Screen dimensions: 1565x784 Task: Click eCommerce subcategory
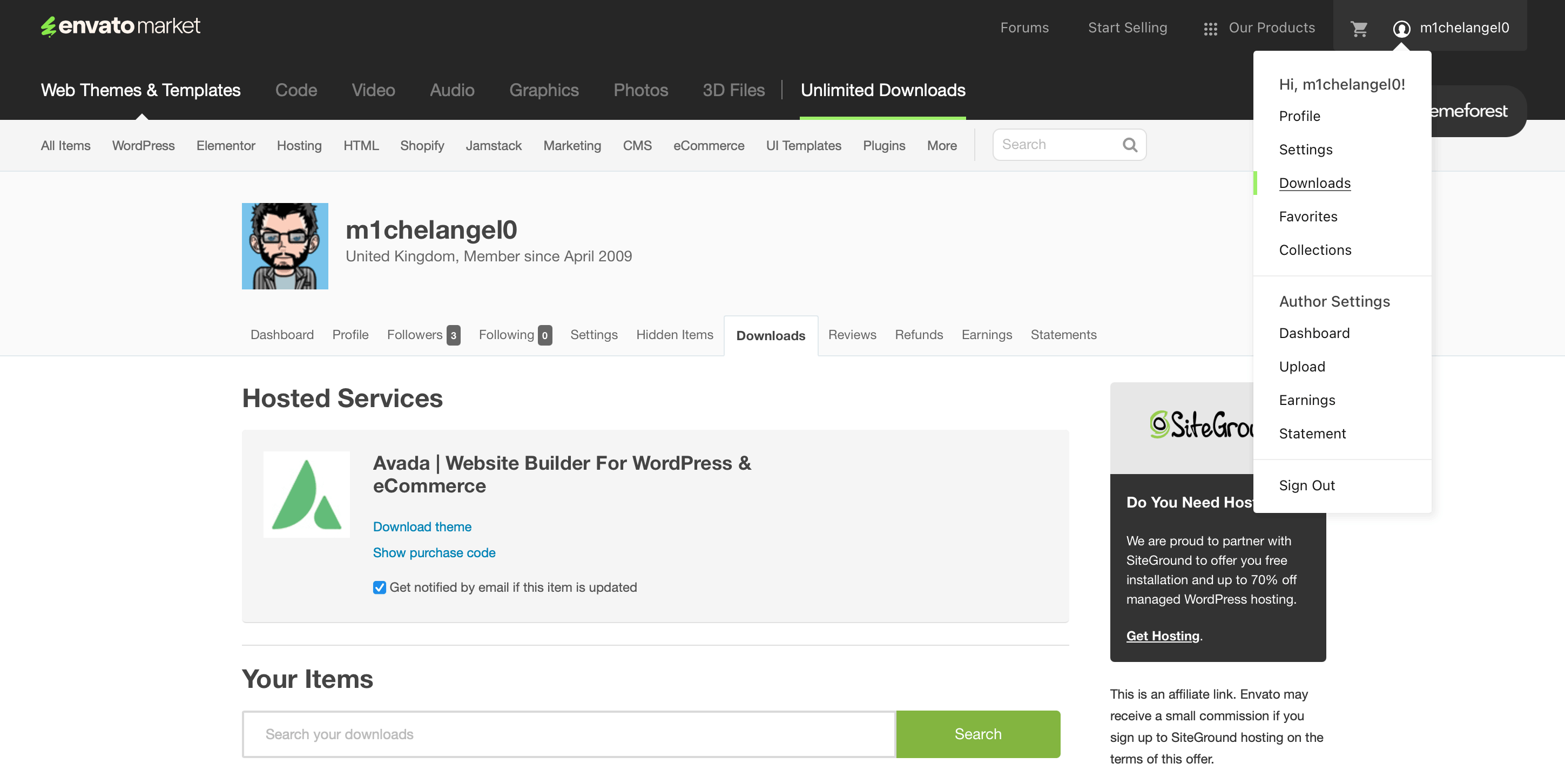pyautogui.click(x=709, y=146)
